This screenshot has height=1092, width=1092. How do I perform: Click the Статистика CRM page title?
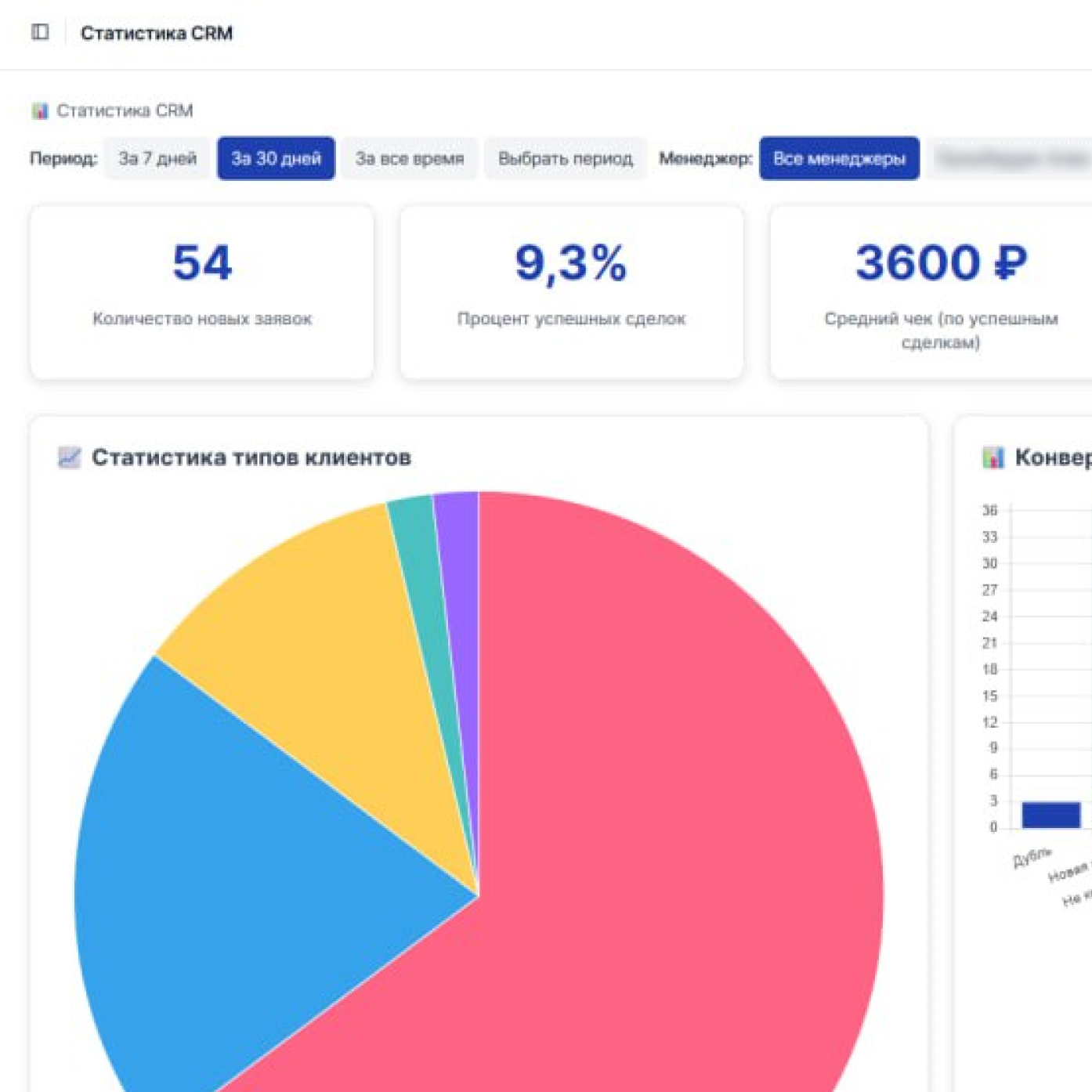click(157, 33)
